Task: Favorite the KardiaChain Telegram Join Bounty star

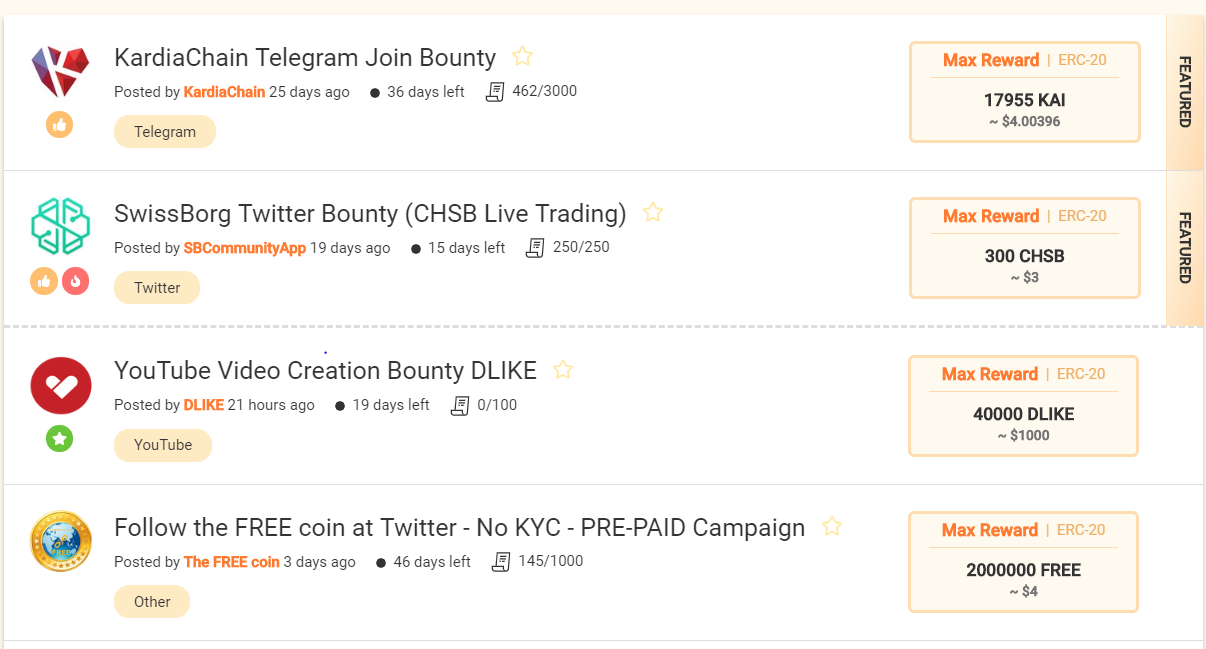Action: [522, 57]
